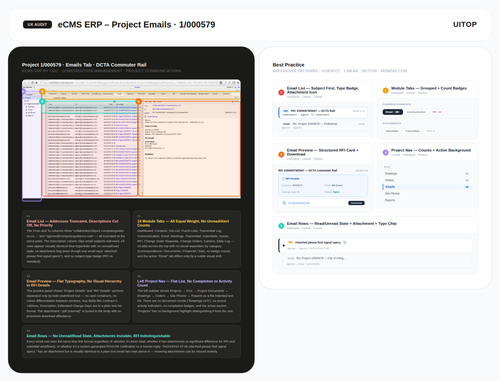Select the highlighted Emails nav item
The image size is (500, 381).
(427, 187)
